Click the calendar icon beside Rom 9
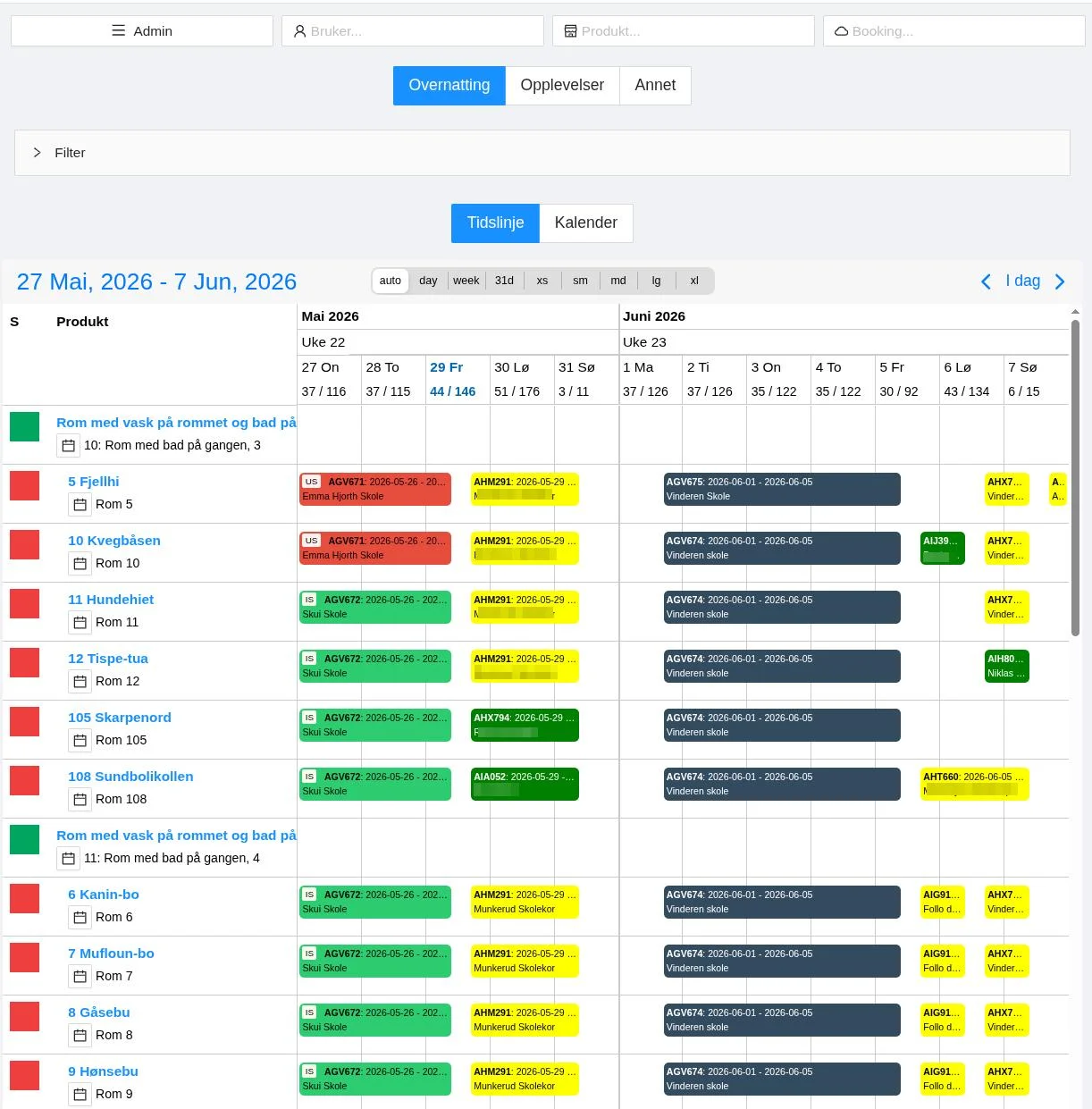The width and height of the screenshot is (1092, 1109). (80, 1095)
